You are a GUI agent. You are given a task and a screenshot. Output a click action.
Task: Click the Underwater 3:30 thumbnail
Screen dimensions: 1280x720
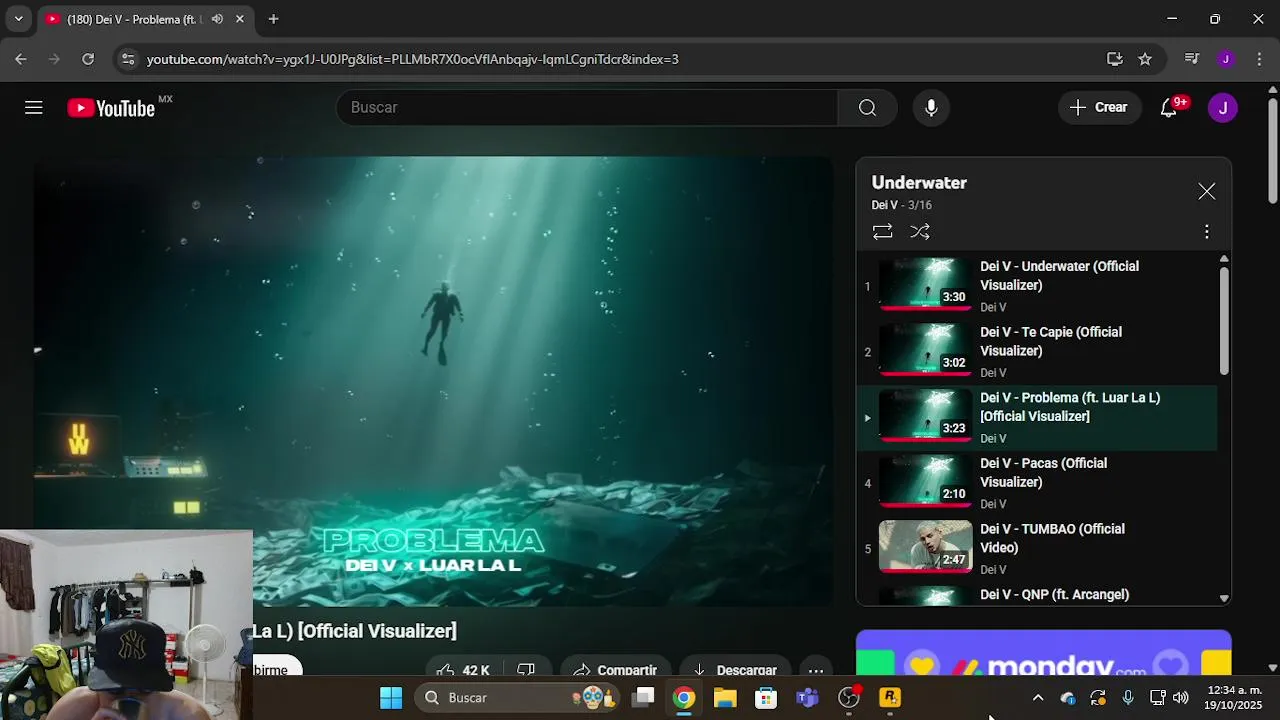point(925,284)
